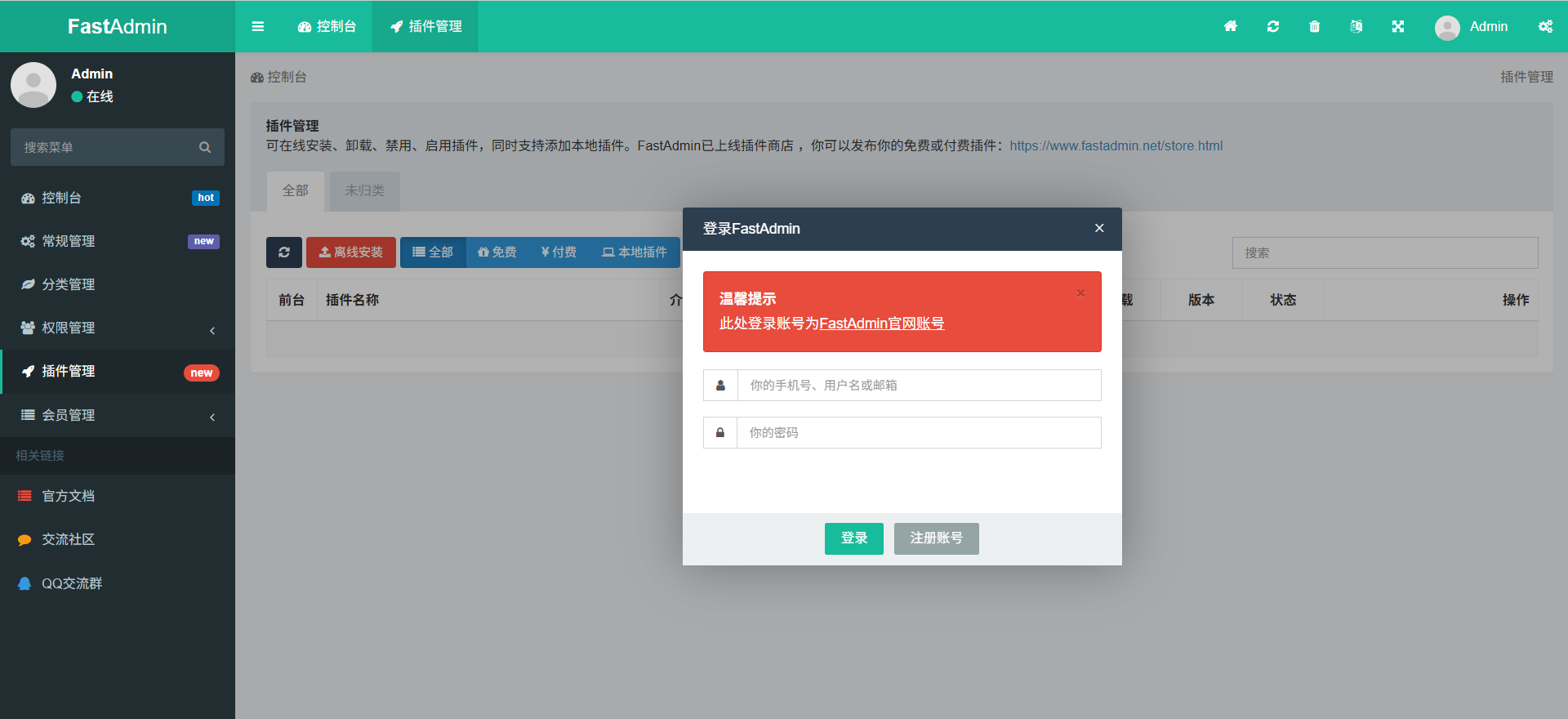This screenshot has height=719, width=1568.
Task: Click 状态 column header
Action: point(1283,300)
